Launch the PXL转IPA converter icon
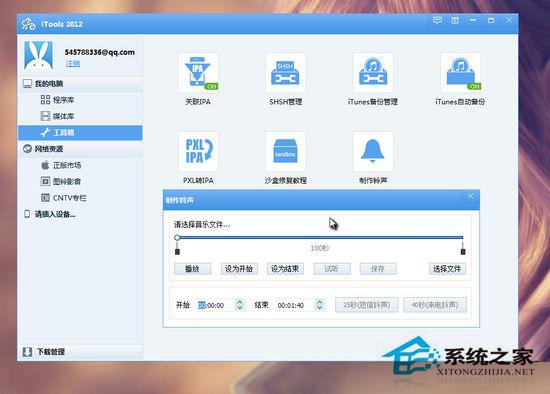This screenshot has width=550, height=394. tap(198, 151)
